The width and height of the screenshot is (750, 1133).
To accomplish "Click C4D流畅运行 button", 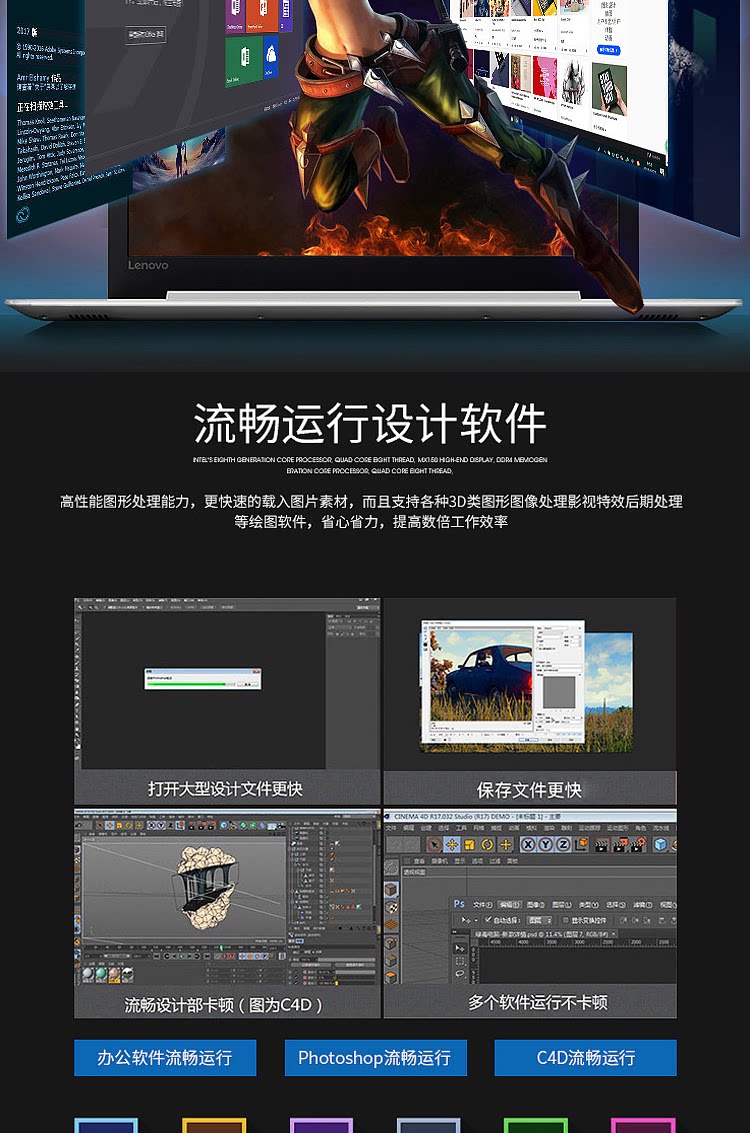I will tap(585, 1058).
